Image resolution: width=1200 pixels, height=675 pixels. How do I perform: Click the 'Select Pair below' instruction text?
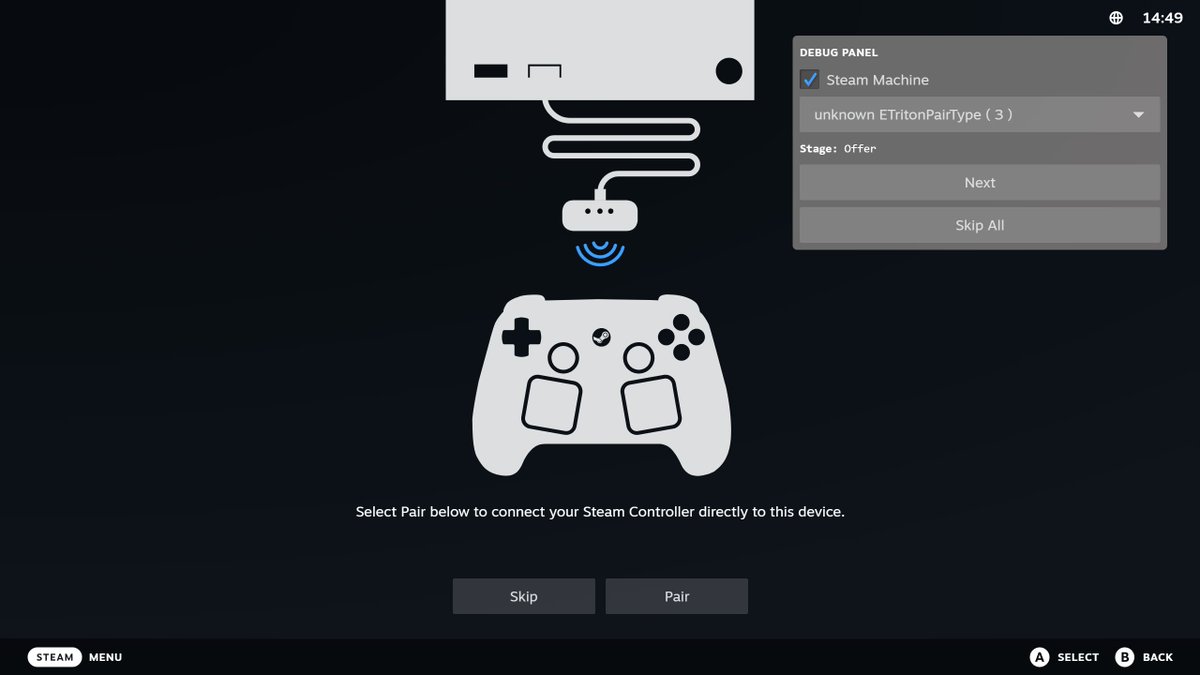(x=600, y=511)
